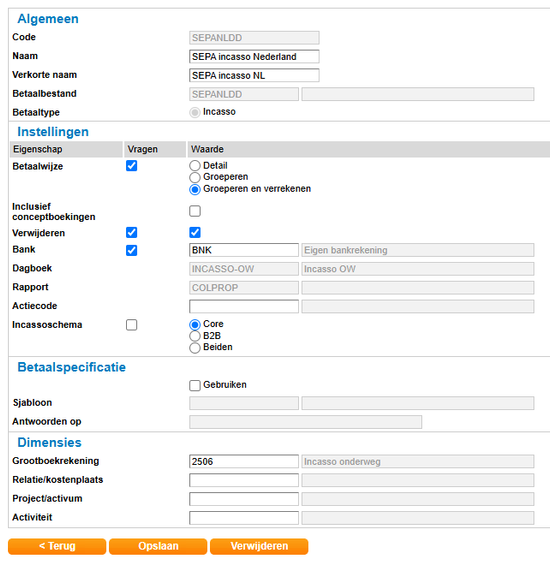Click the Dagboek field INCASSO-OW
The height and width of the screenshot is (565, 550).
click(244, 269)
